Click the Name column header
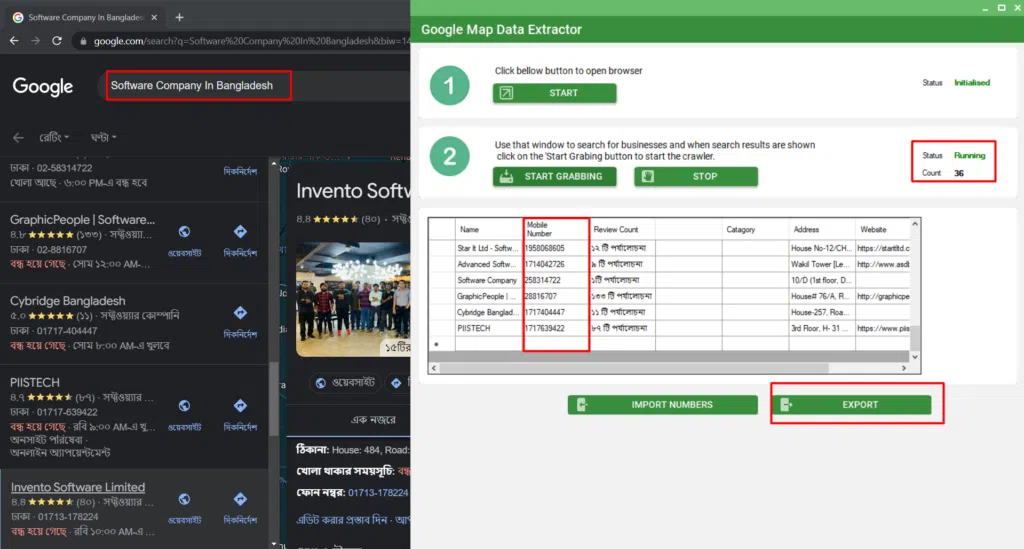This screenshot has width=1024, height=549. click(x=488, y=230)
